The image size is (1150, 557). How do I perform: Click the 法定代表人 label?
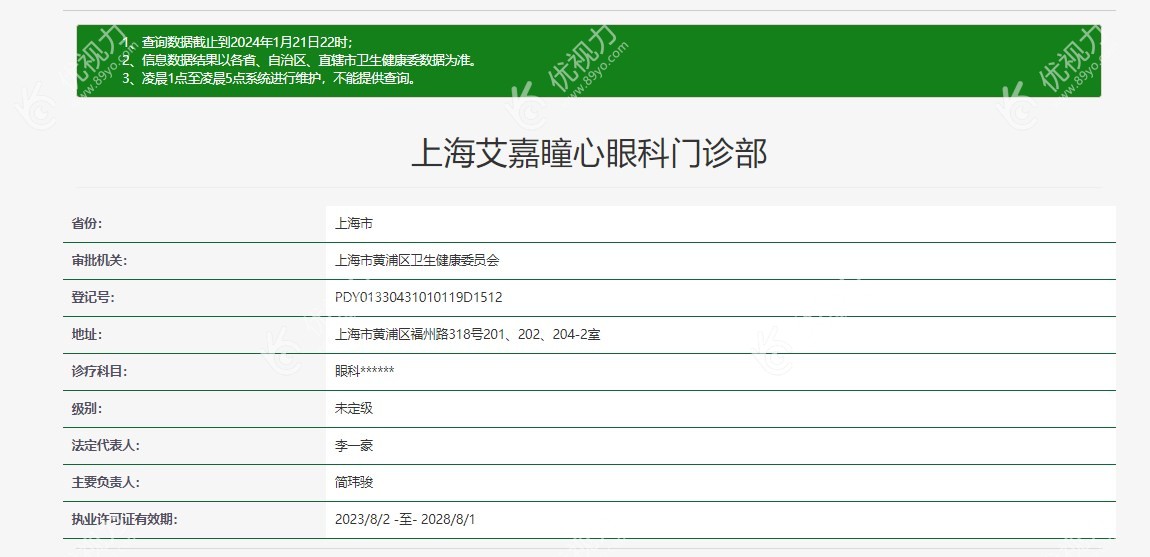coord(105,445)
